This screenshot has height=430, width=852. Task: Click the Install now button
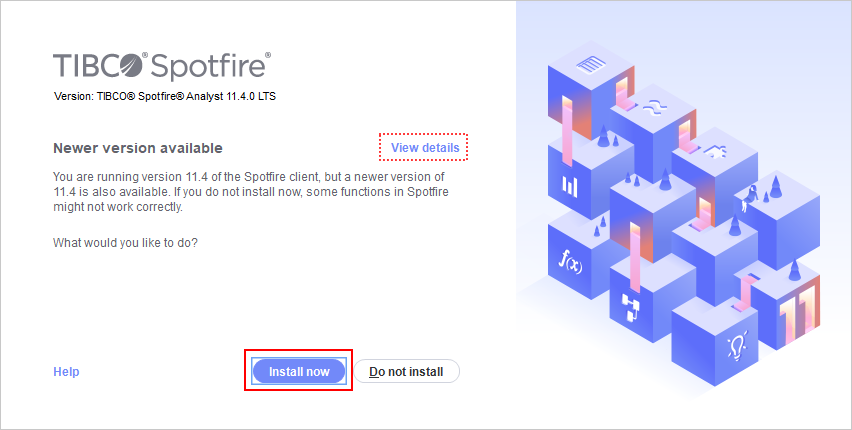pos(299,372)
